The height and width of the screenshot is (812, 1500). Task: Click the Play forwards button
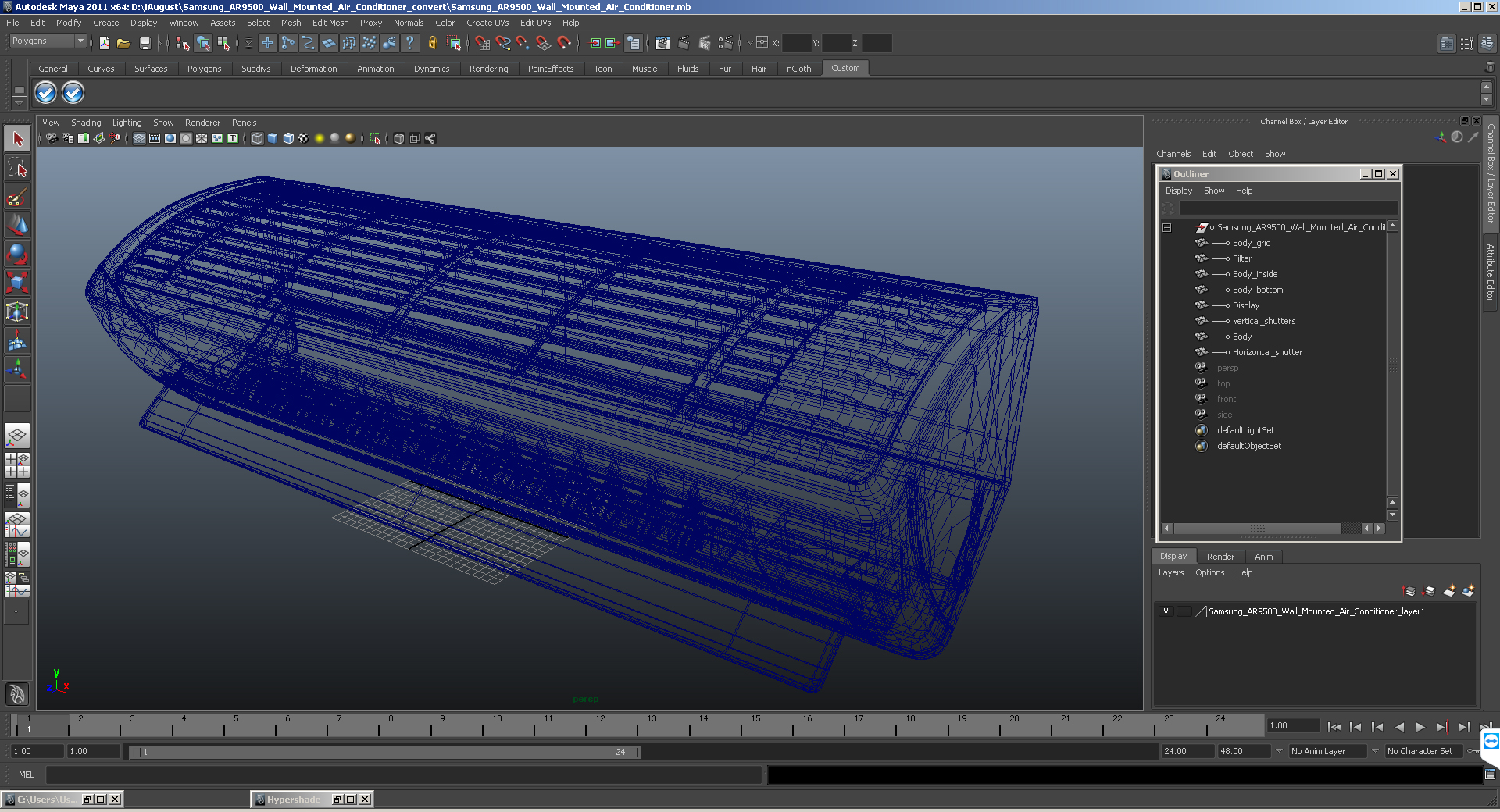(1420, 727)
